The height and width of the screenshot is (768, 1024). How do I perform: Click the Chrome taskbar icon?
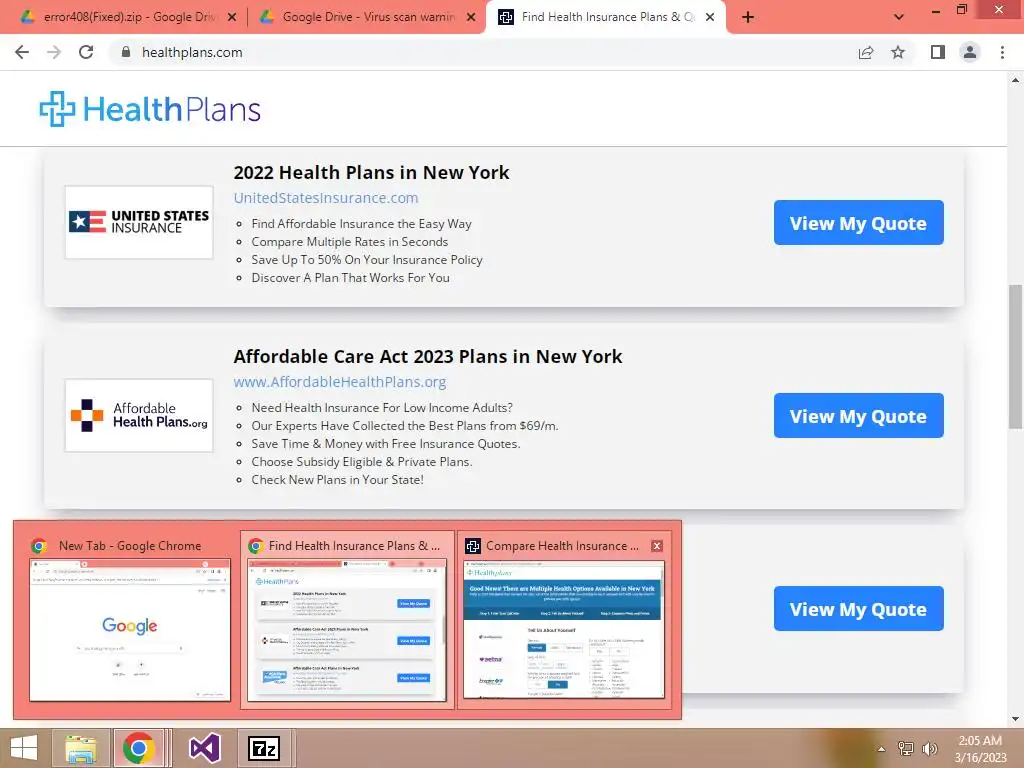click(138, 748)
